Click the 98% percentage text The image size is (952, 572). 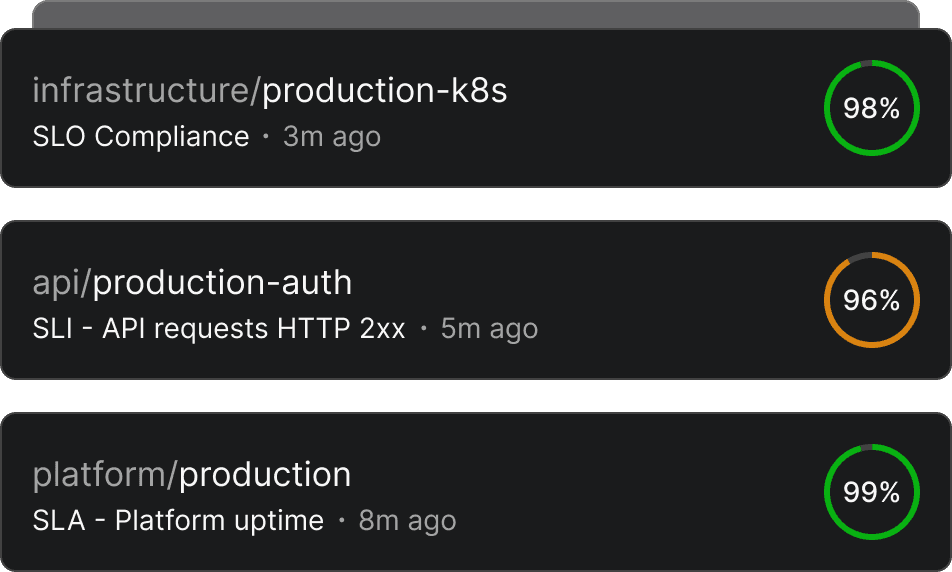pos(871,108)
